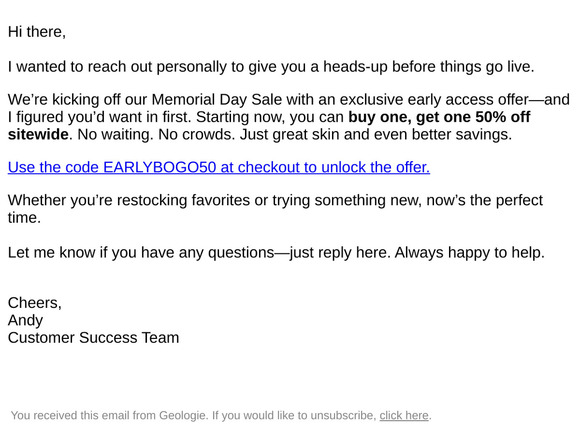
Task: Click 'Just great skin and even better savings' text
Action: click(375, 134)
